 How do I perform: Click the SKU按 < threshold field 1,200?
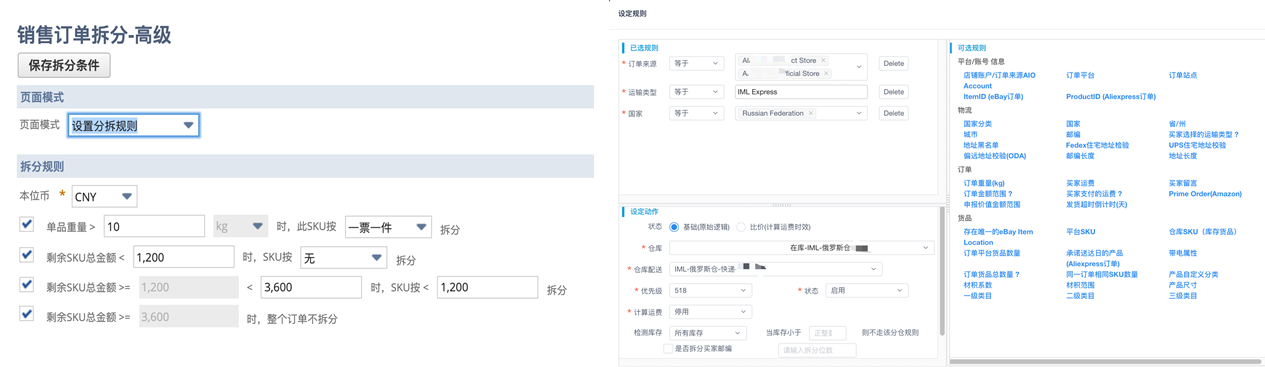pos(487,288)
